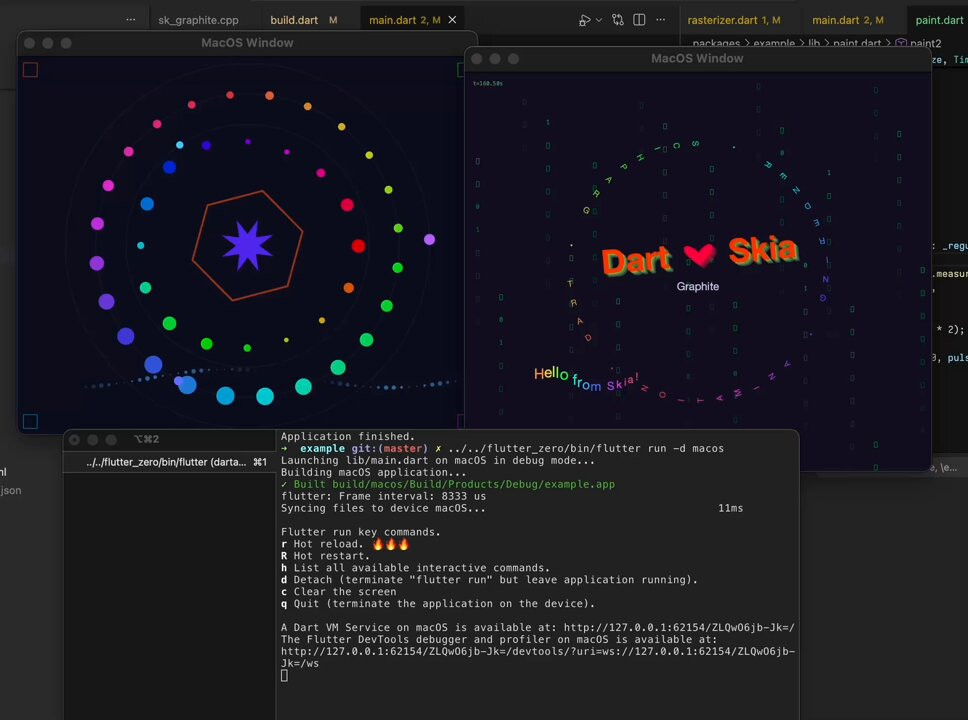Click the blue square at bottom-left of canvas
Screen dimensions: 968x720
[30, 421]
